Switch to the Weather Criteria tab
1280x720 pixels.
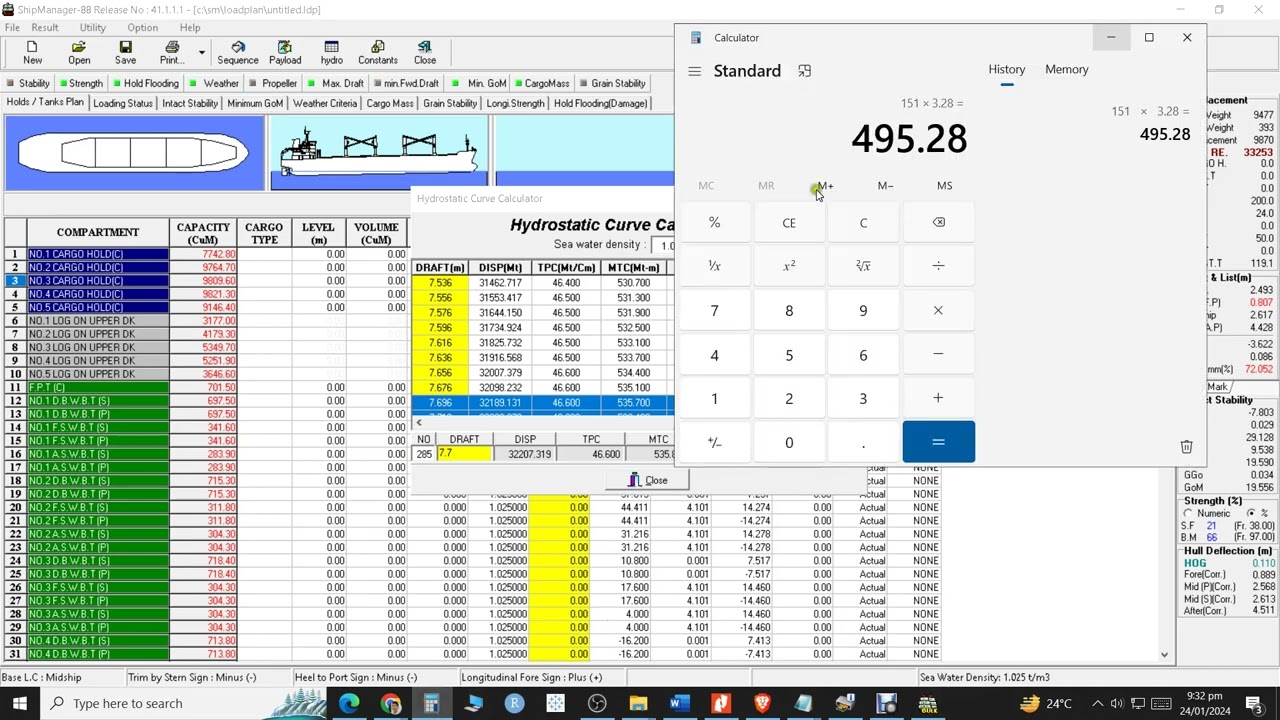(325, 103)
